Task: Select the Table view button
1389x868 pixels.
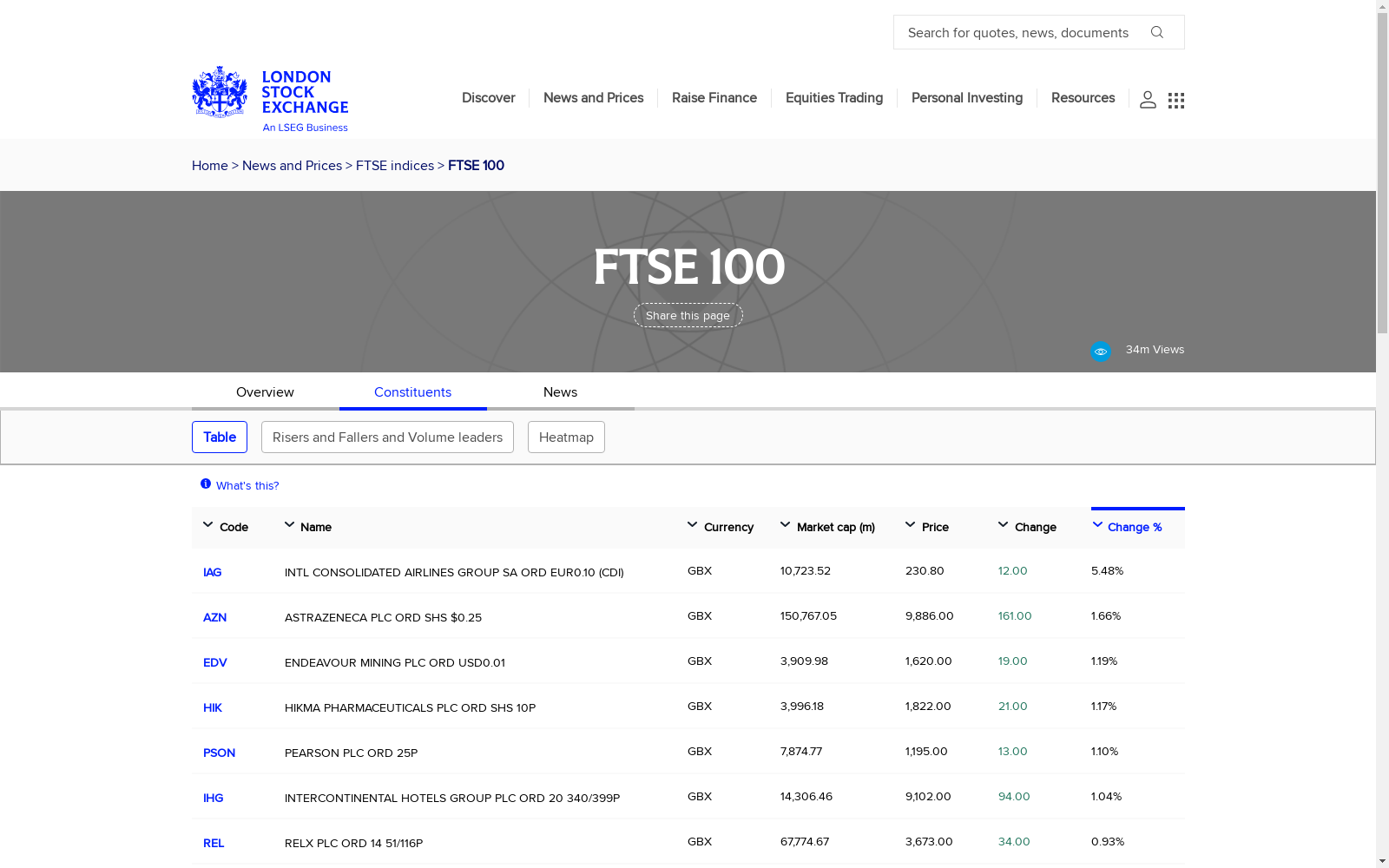Action: (x=220, y=437)
